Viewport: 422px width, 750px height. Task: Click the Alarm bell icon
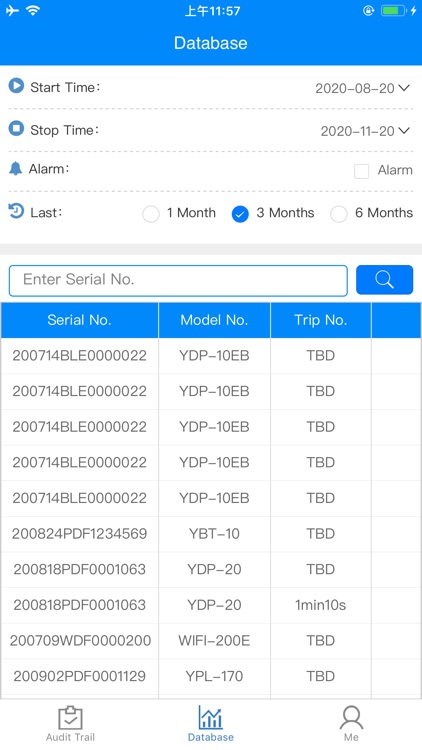point(16,168)
